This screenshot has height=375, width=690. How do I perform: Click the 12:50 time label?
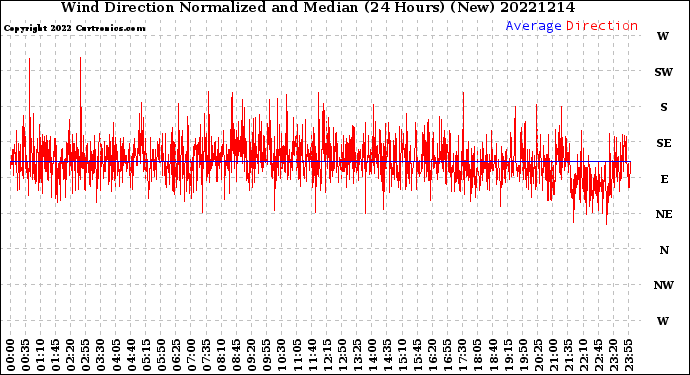(x=342, y=355)
